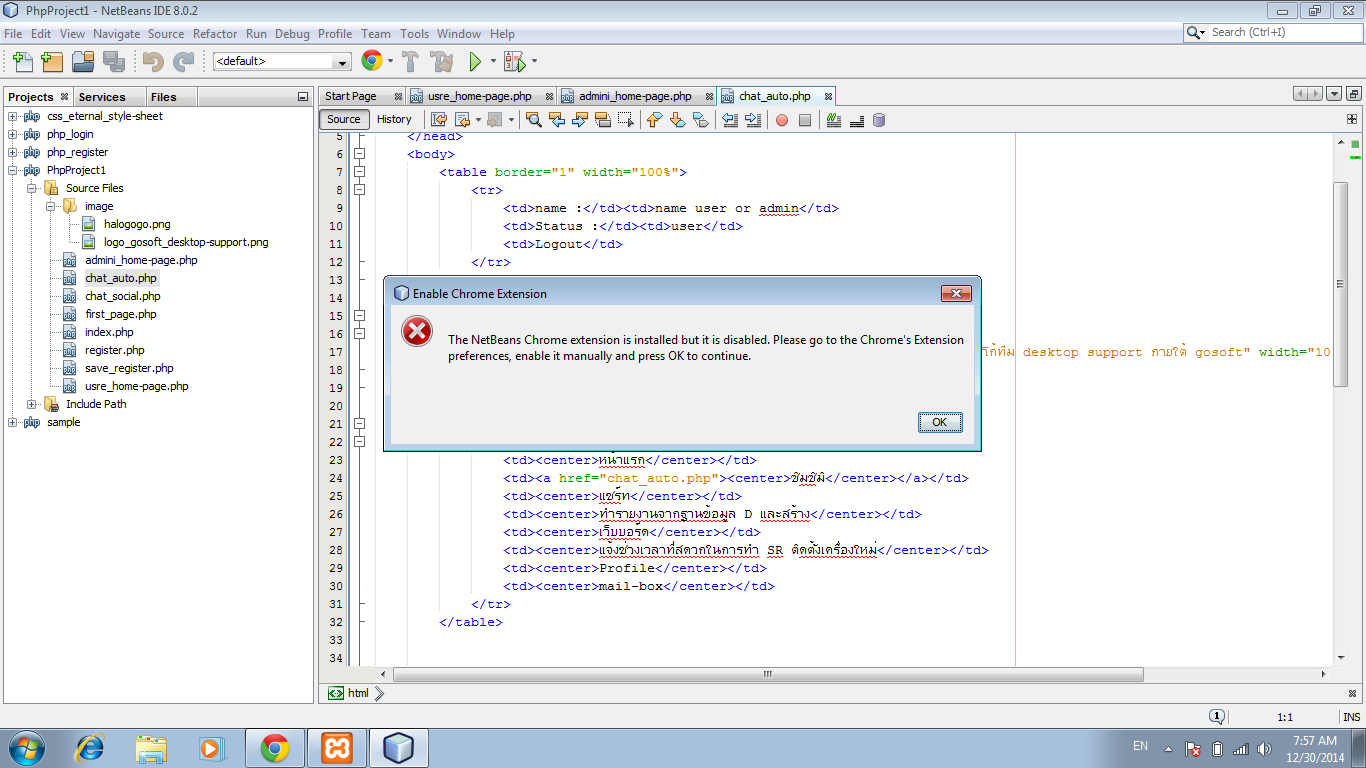The width and height of the screenshot is (1366, 768).
Task: Expand the php_login project node
Action: point(13,134)
